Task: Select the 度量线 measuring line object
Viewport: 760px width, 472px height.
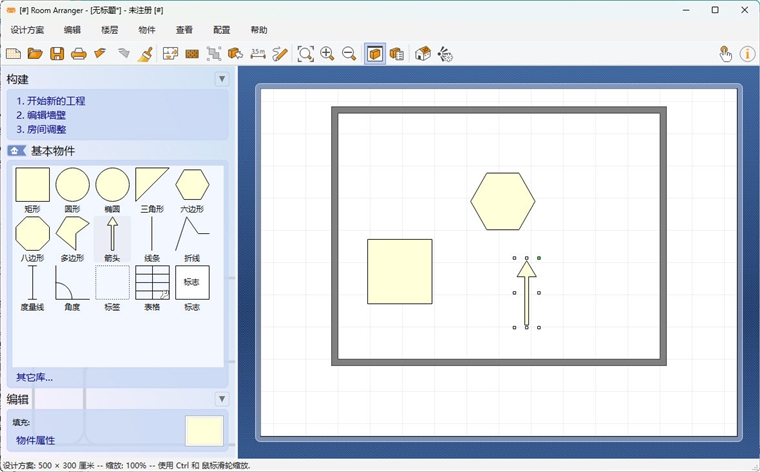Action: click(x=32, y=288)
